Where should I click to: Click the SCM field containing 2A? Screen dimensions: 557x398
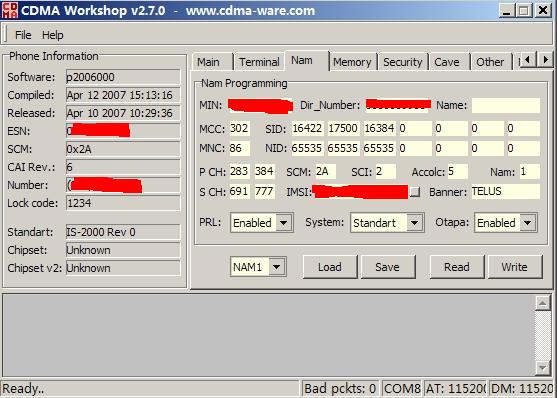click(326, 172)
